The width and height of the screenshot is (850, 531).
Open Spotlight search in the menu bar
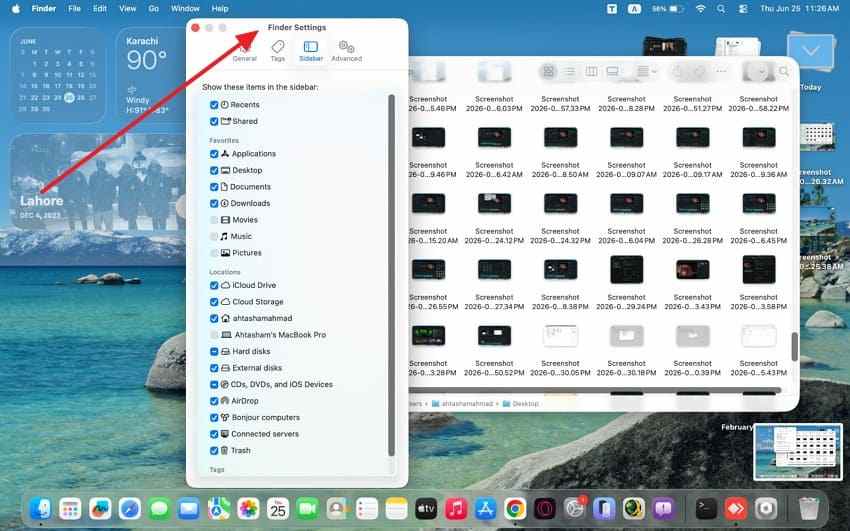click(x=721, y=9)
